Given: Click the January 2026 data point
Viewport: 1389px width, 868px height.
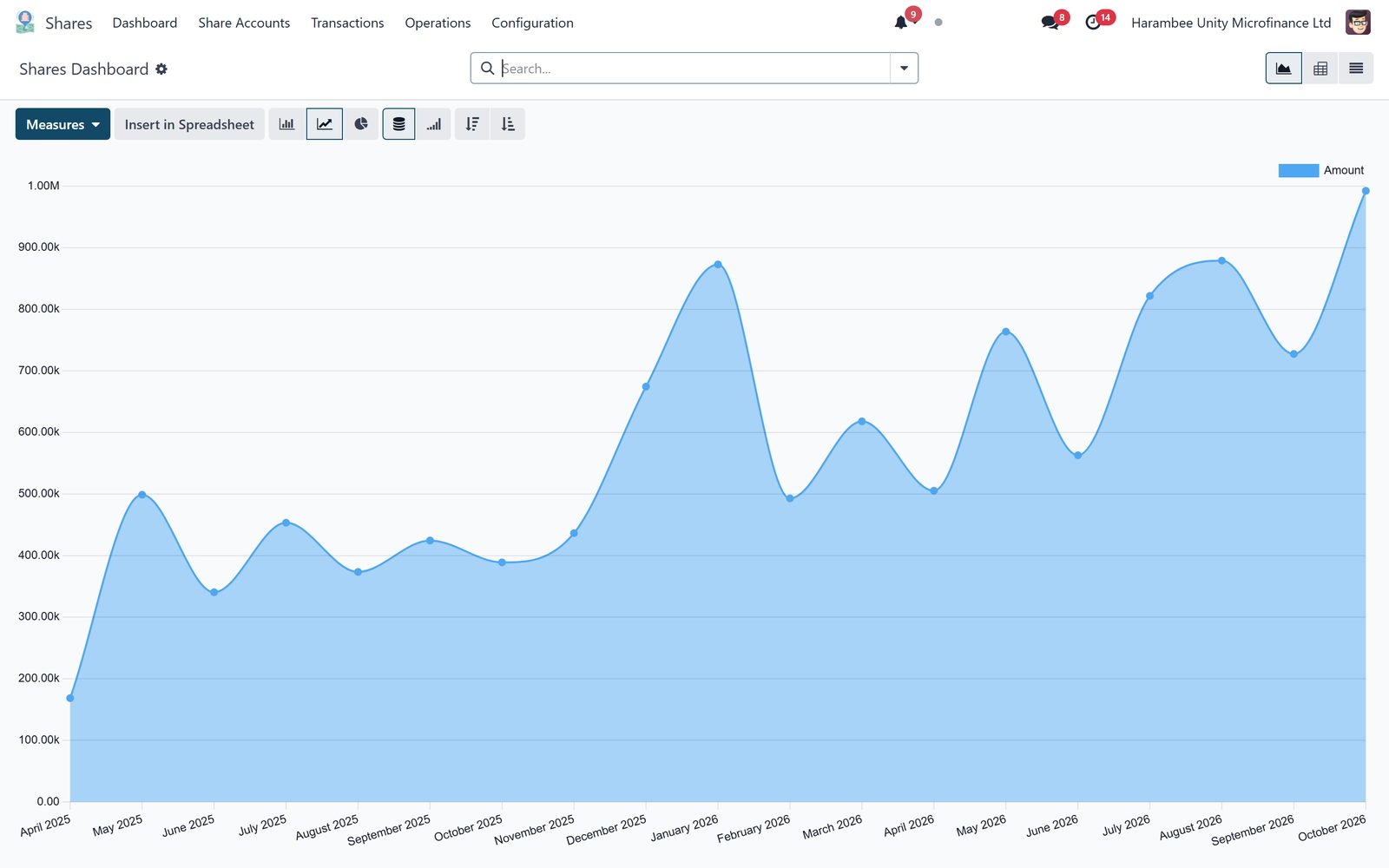Looking at the screenshot, I should 718,265.
